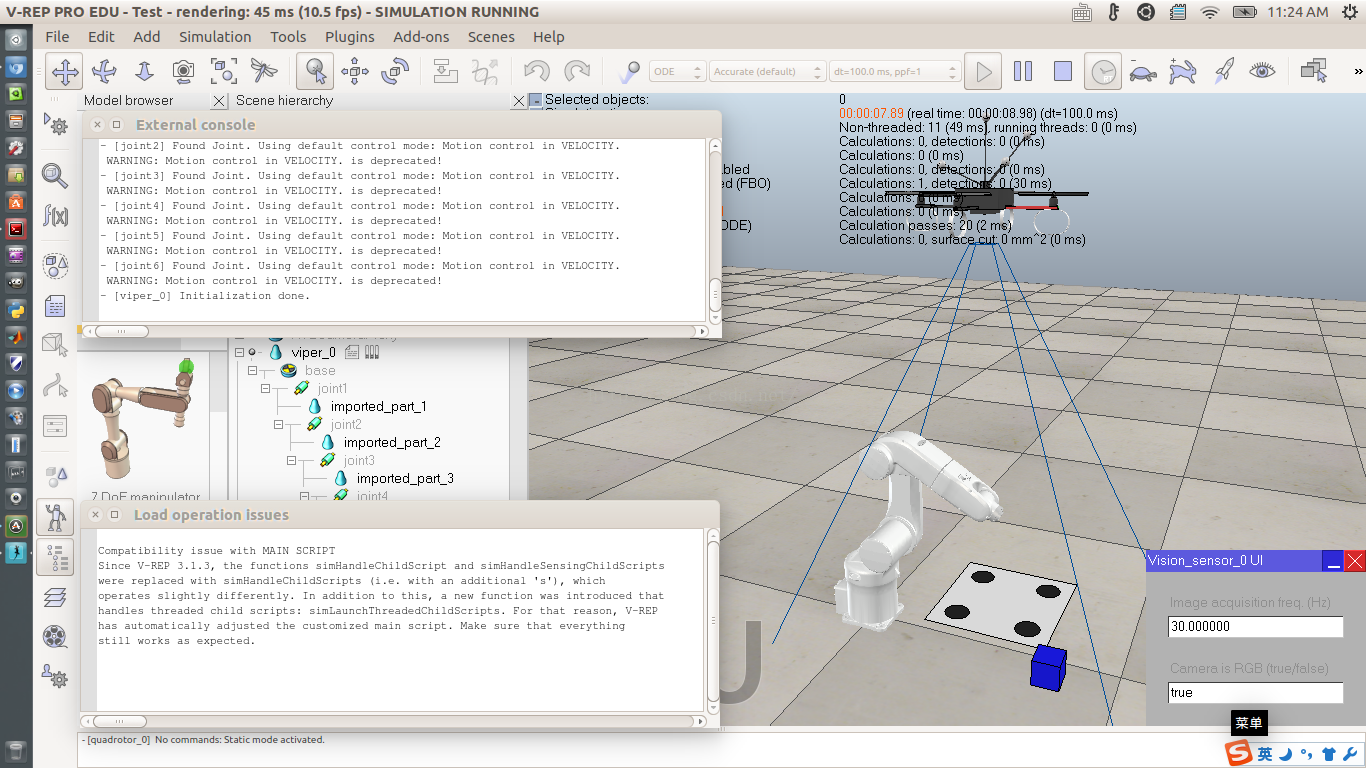The height and width of the screenshot is (768, 1366).
Task: Open the Simulation menu
Action: [215, 37]
